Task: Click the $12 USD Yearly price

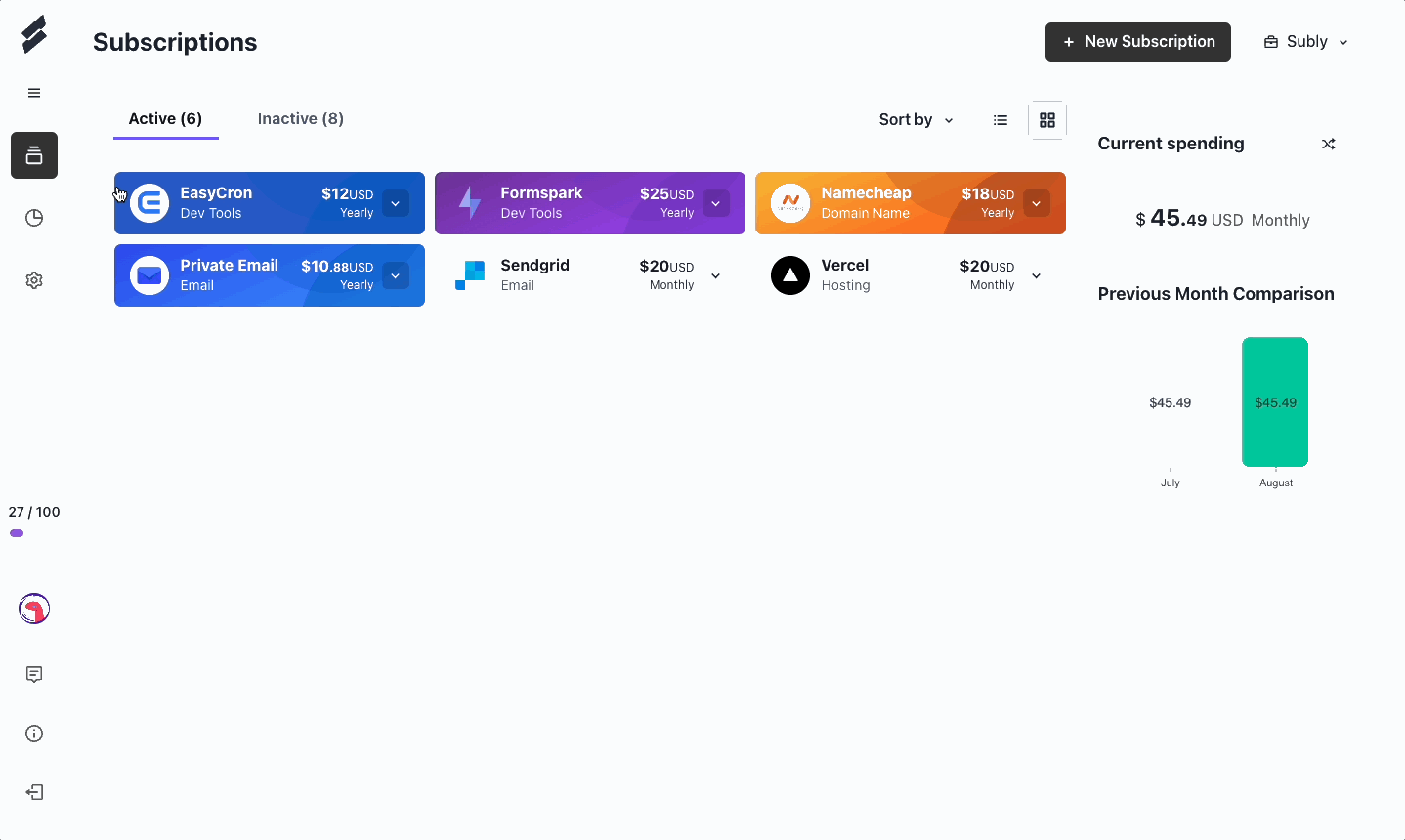Action: pos(348,203)
